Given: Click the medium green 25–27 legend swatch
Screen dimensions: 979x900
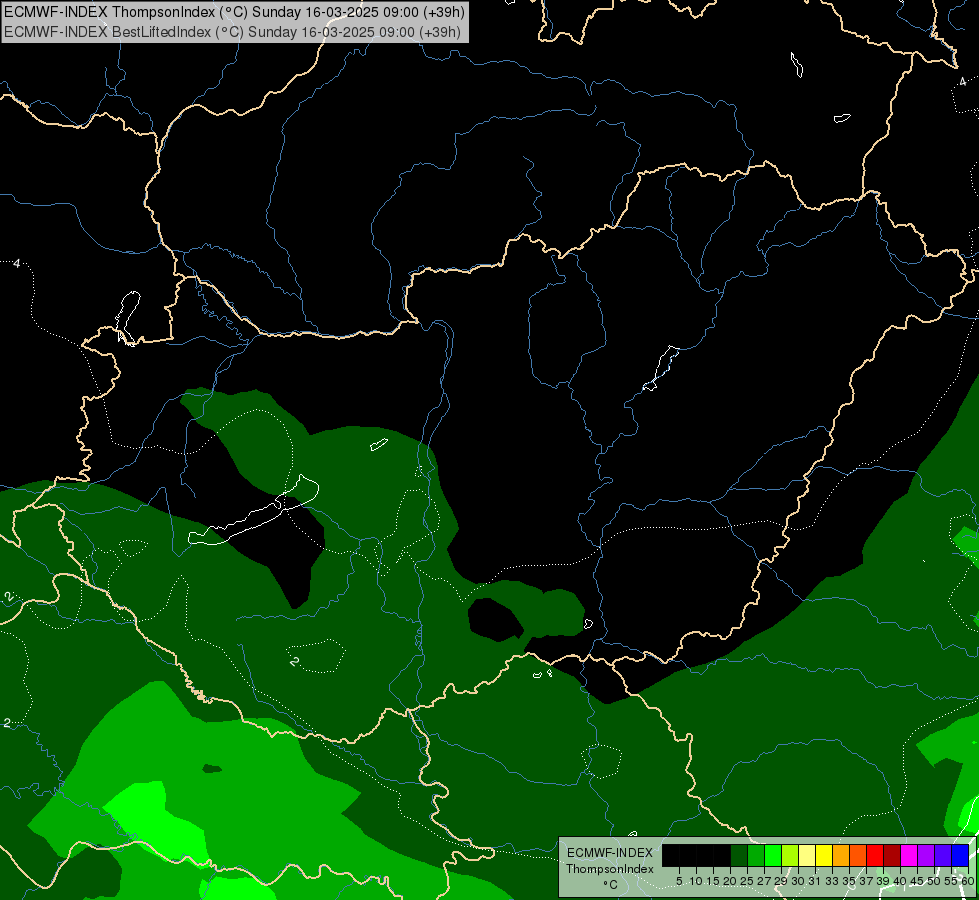Looking at the screenshot, I should (756, 856).
